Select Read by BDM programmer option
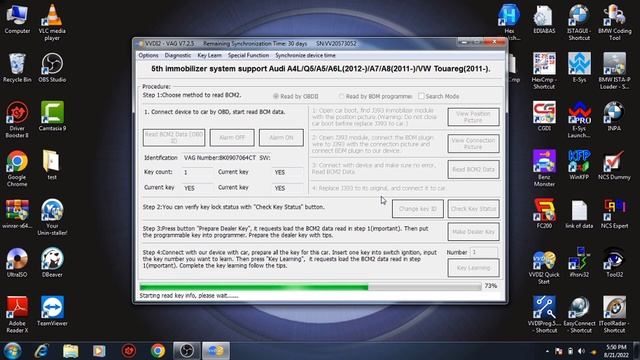 coord(376,96)
